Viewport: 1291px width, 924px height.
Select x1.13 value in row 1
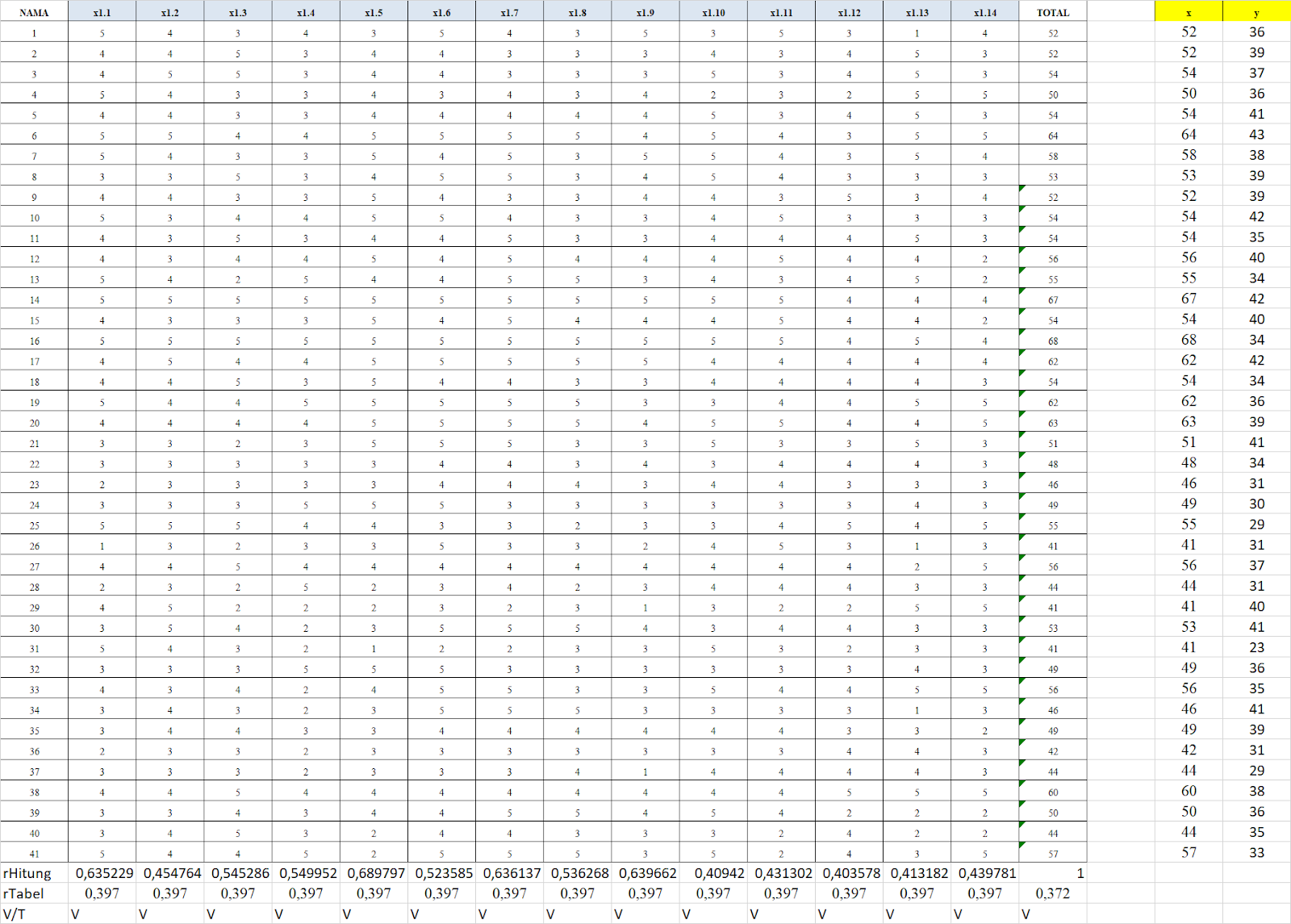pyautogui.click(x=917, y=34)
